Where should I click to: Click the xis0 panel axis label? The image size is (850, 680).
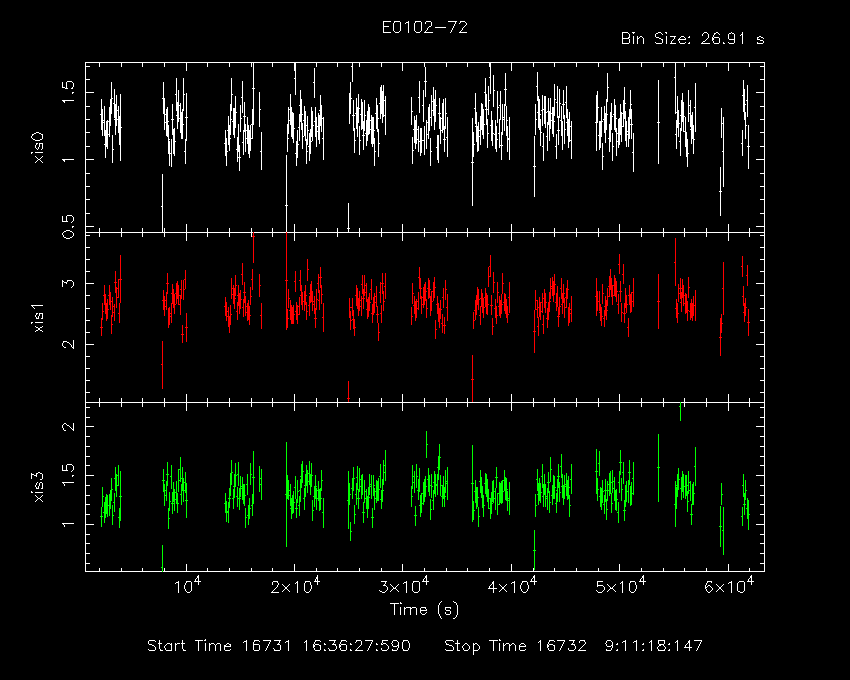click(x=38, y=148)
